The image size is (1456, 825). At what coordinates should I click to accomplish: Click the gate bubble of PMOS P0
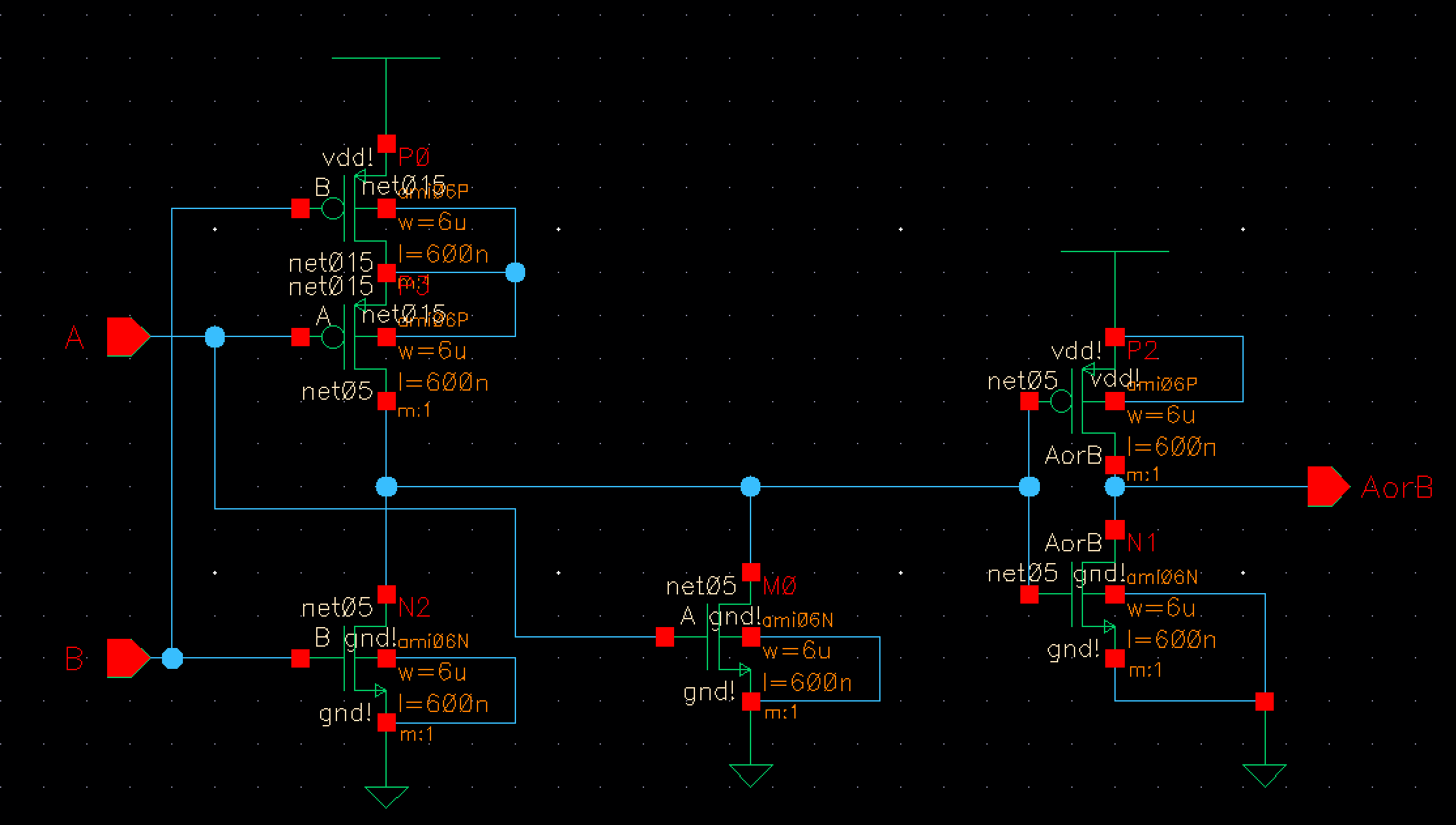click(x=332, y=209)
